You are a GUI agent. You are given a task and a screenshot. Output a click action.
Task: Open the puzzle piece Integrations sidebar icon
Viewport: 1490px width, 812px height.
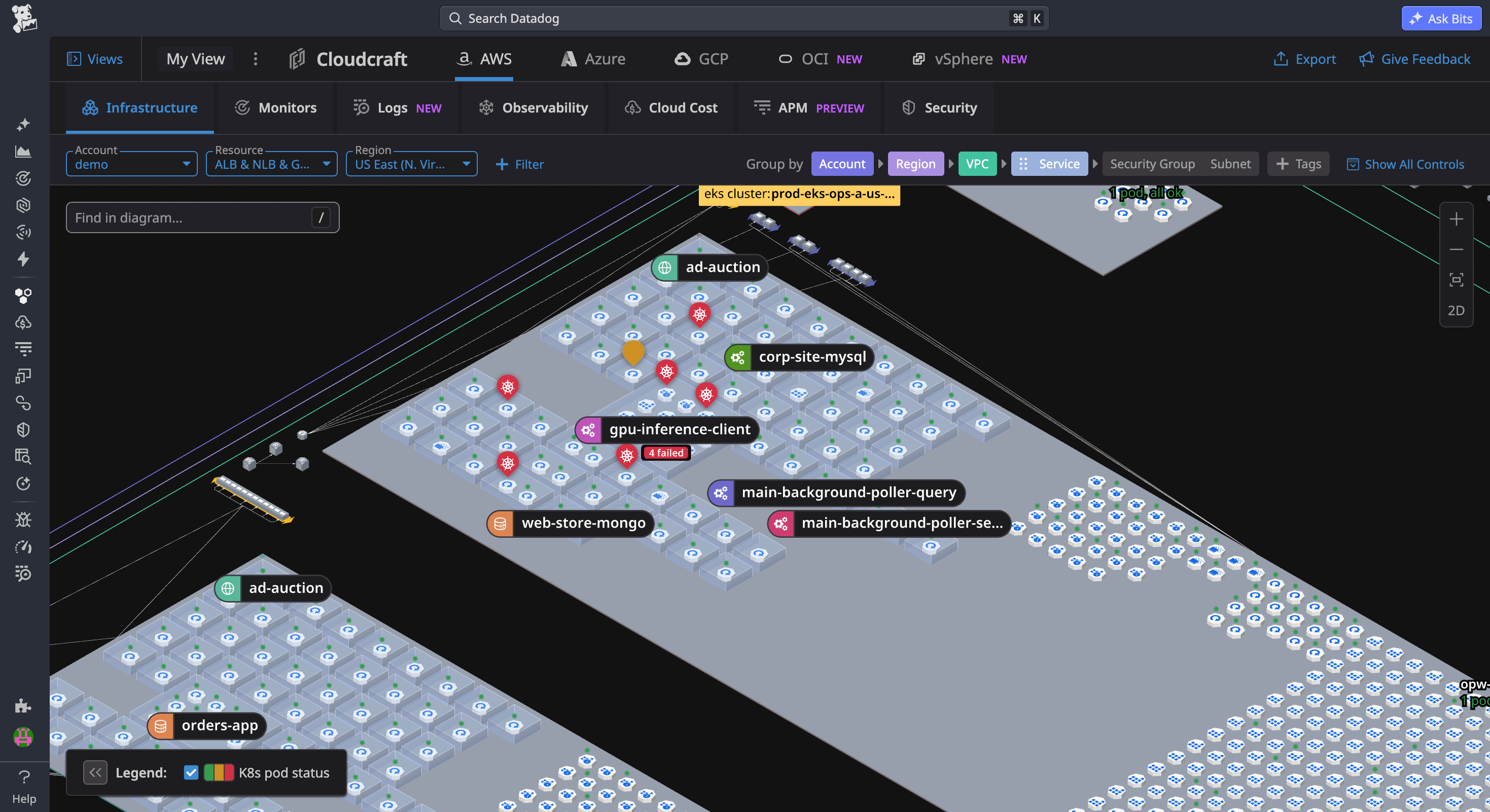pos(23,706)
